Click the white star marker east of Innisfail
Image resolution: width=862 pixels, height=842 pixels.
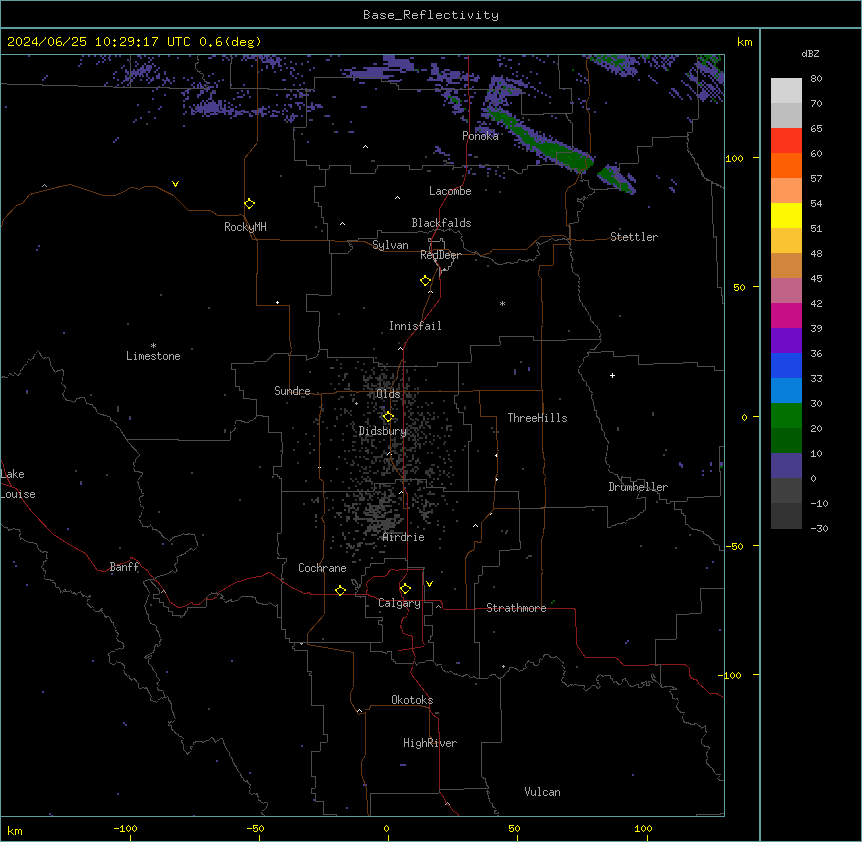point(502,303)
